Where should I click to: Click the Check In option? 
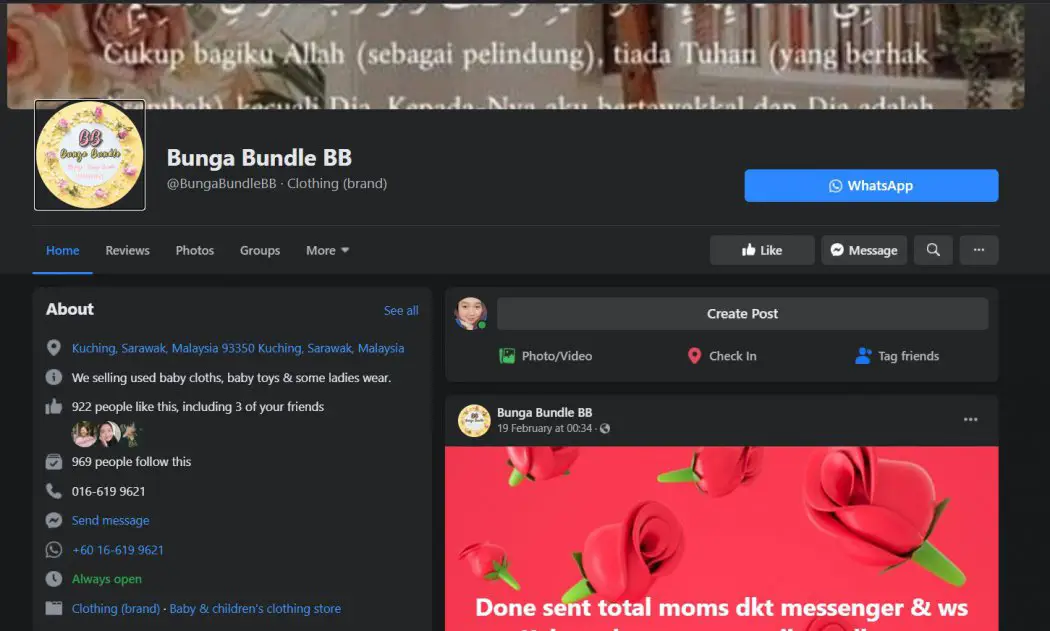[x=722, y=356]
